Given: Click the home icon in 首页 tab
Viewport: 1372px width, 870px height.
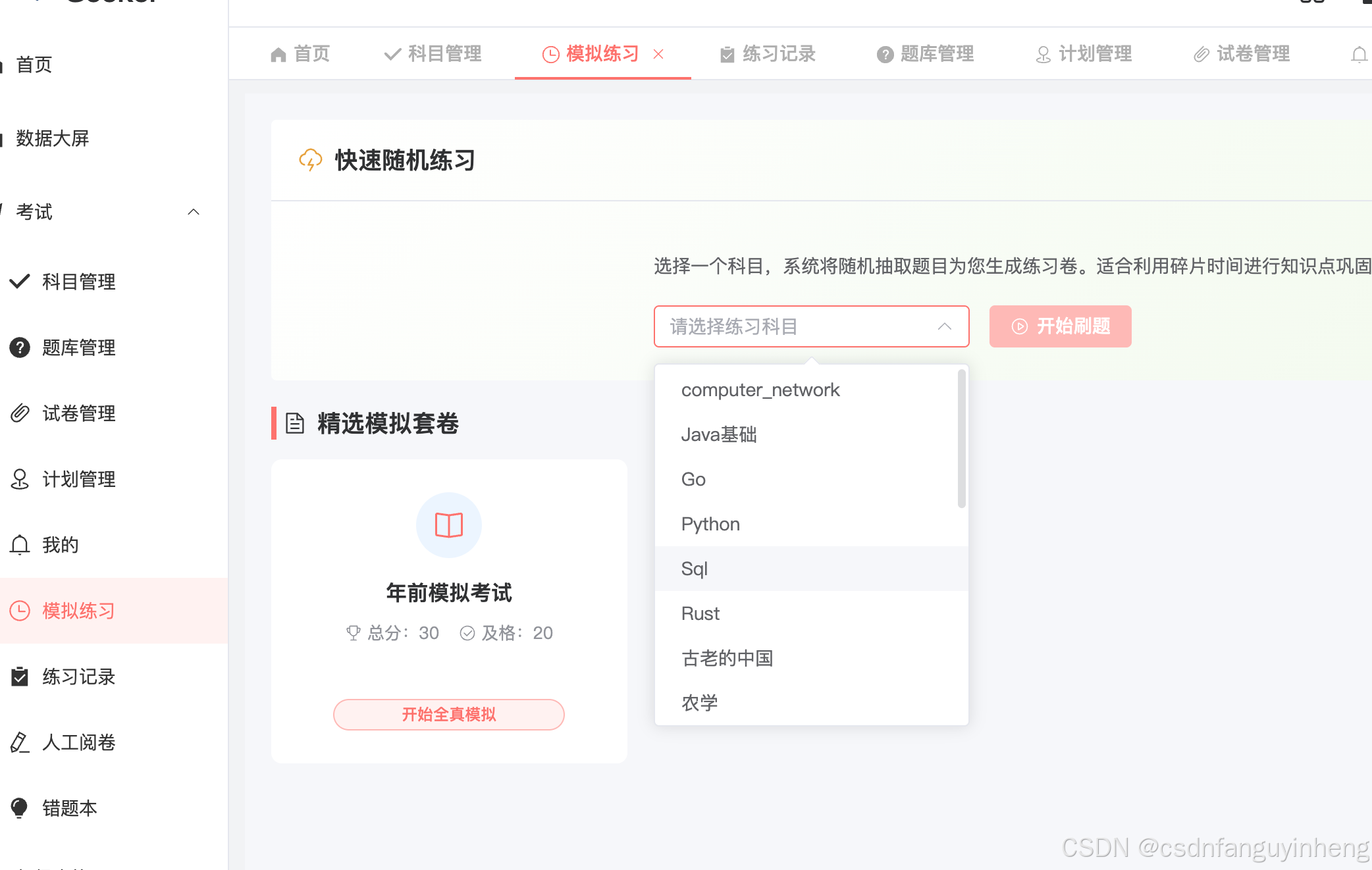Looking at the screenshot, I should 278,54.
